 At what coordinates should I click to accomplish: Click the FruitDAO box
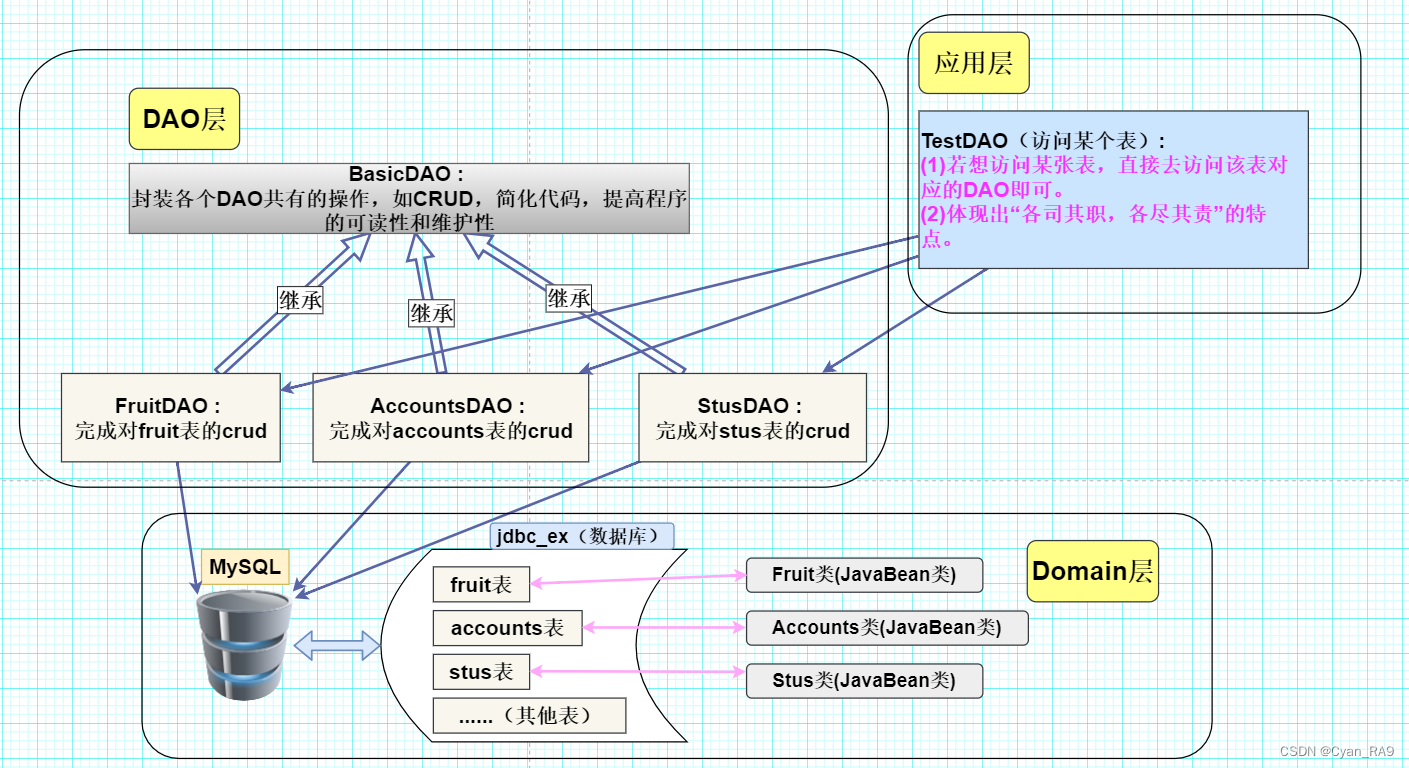tap(170, 417)
